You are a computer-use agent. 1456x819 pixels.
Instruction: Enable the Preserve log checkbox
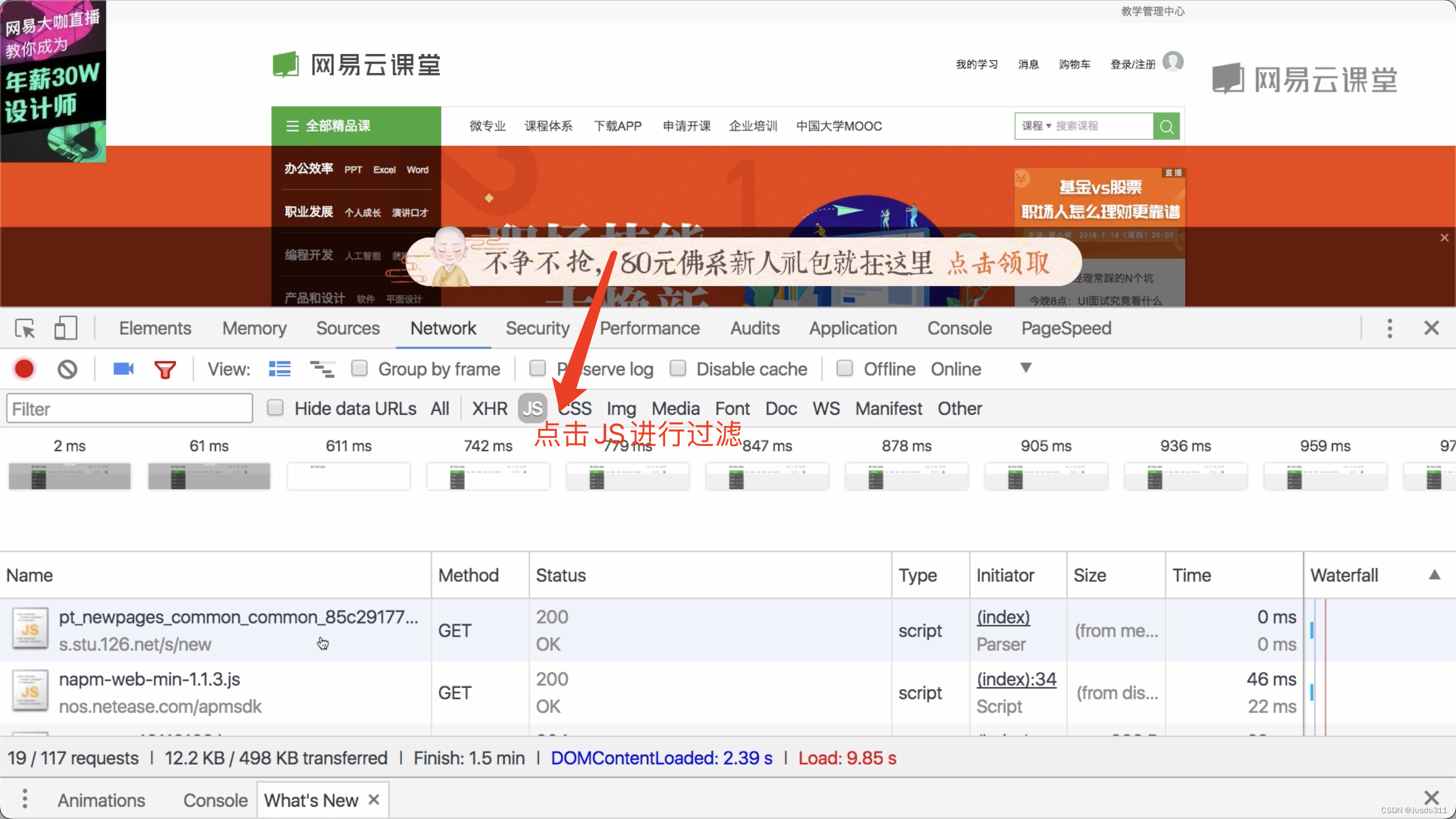(537, 368)
